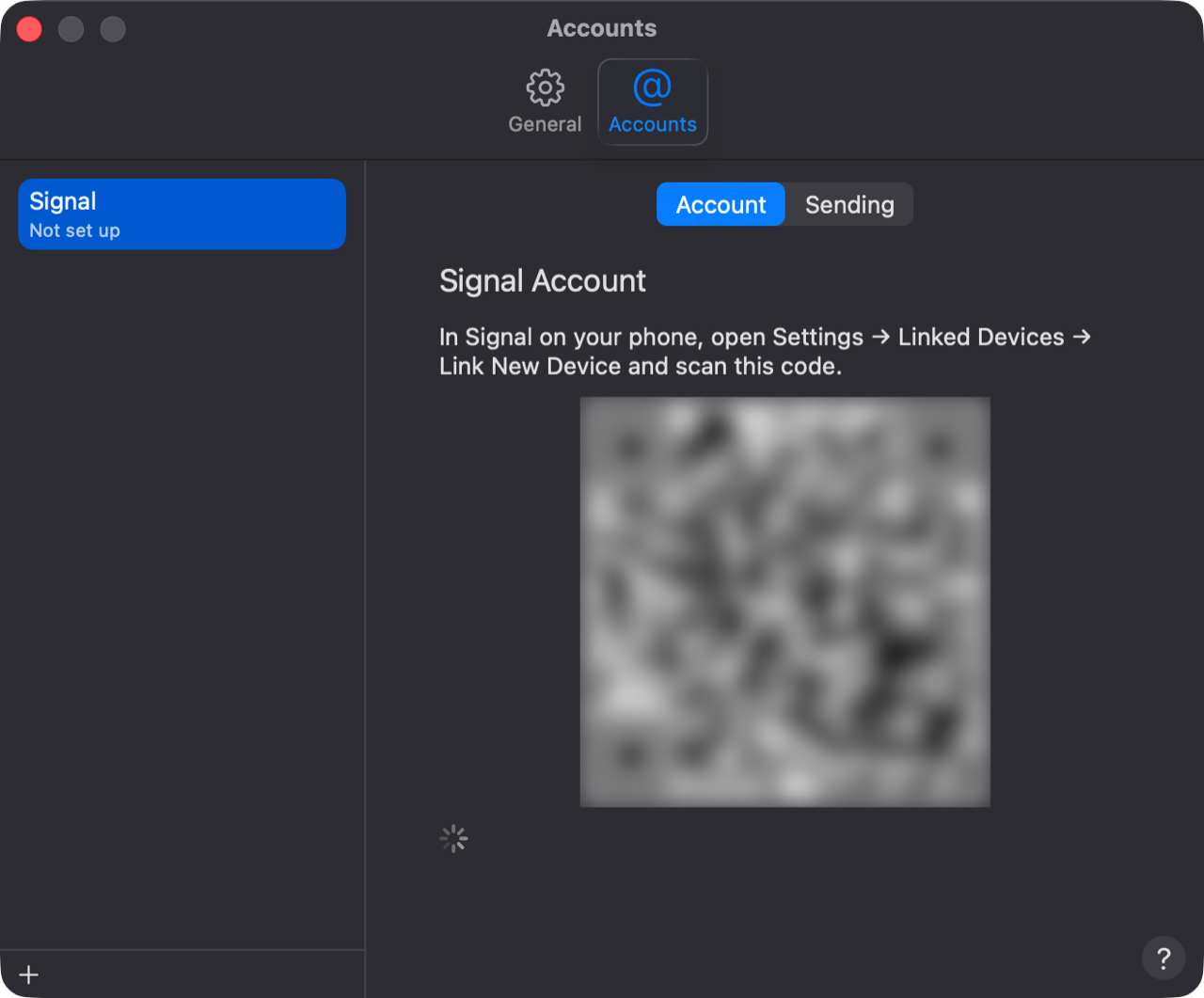Viewport: 1204px width, 998px height.
Task: Click the loading spinner below the code
Action: (453, 838)
